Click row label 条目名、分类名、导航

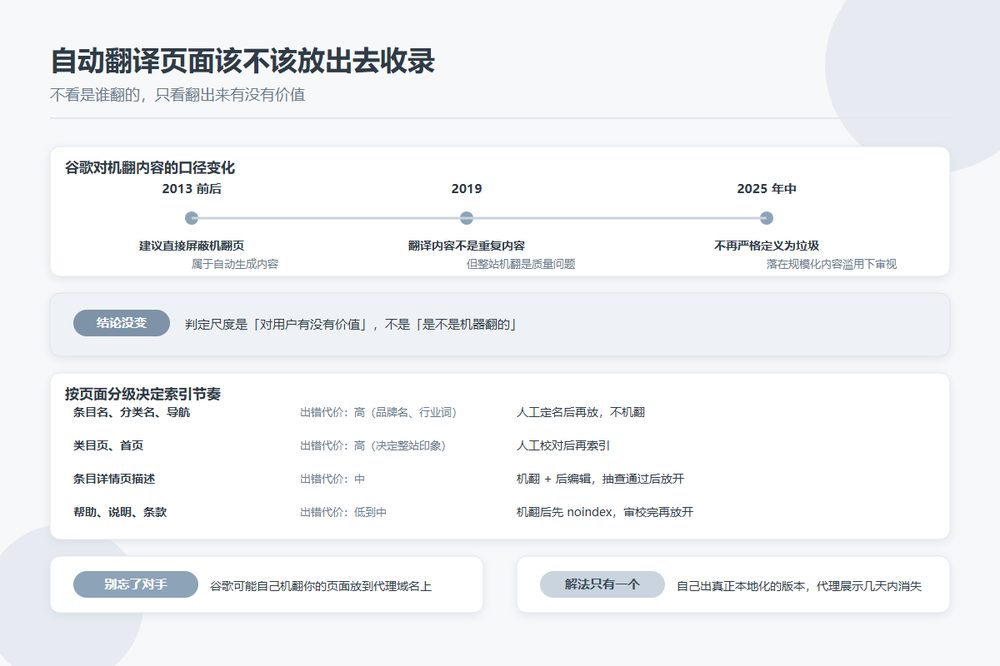pyautogui.click(x=131, y=412)
